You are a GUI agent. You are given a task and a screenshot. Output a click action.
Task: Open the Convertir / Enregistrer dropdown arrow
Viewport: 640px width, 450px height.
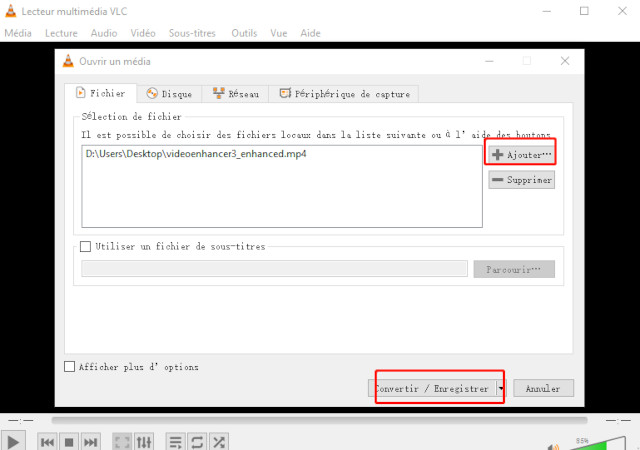pyautogui.click(x=500, y=388)
